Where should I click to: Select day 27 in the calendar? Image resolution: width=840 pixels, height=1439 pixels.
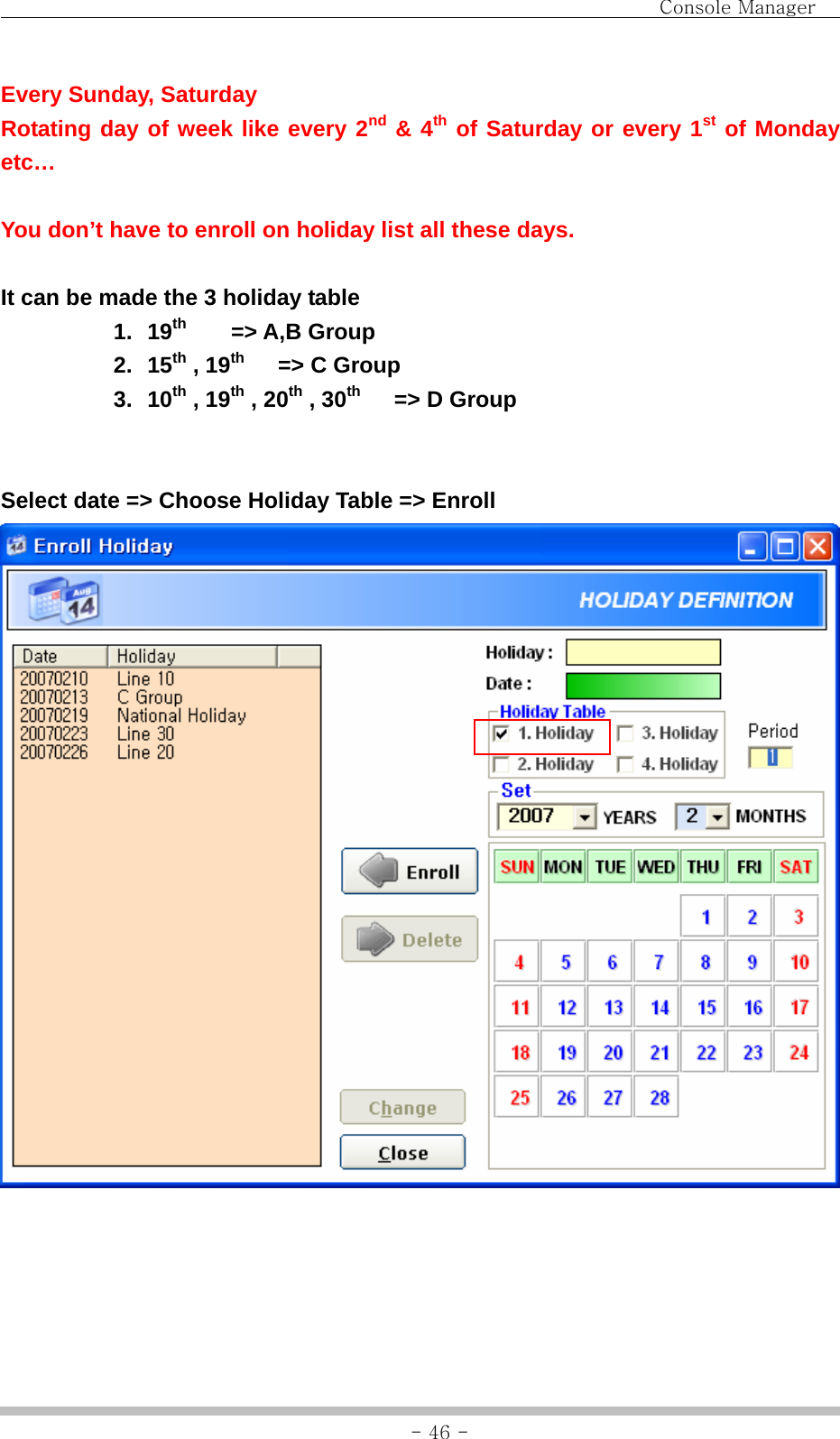611,1096
